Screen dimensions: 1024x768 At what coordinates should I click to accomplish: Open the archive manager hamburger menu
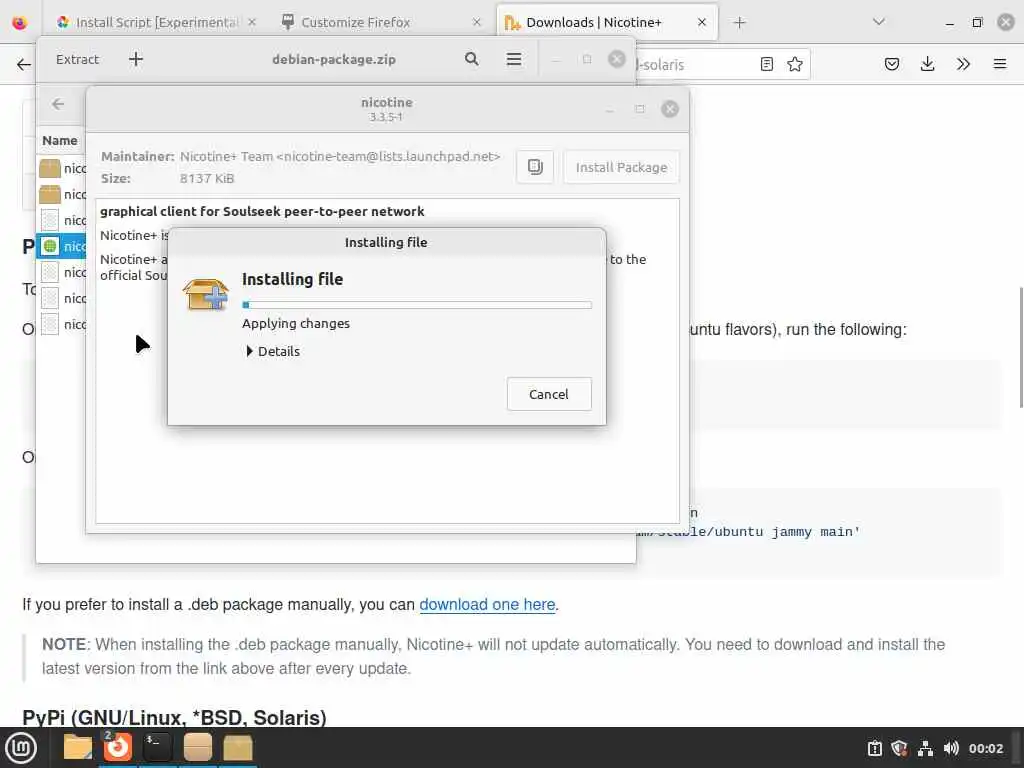514,59
